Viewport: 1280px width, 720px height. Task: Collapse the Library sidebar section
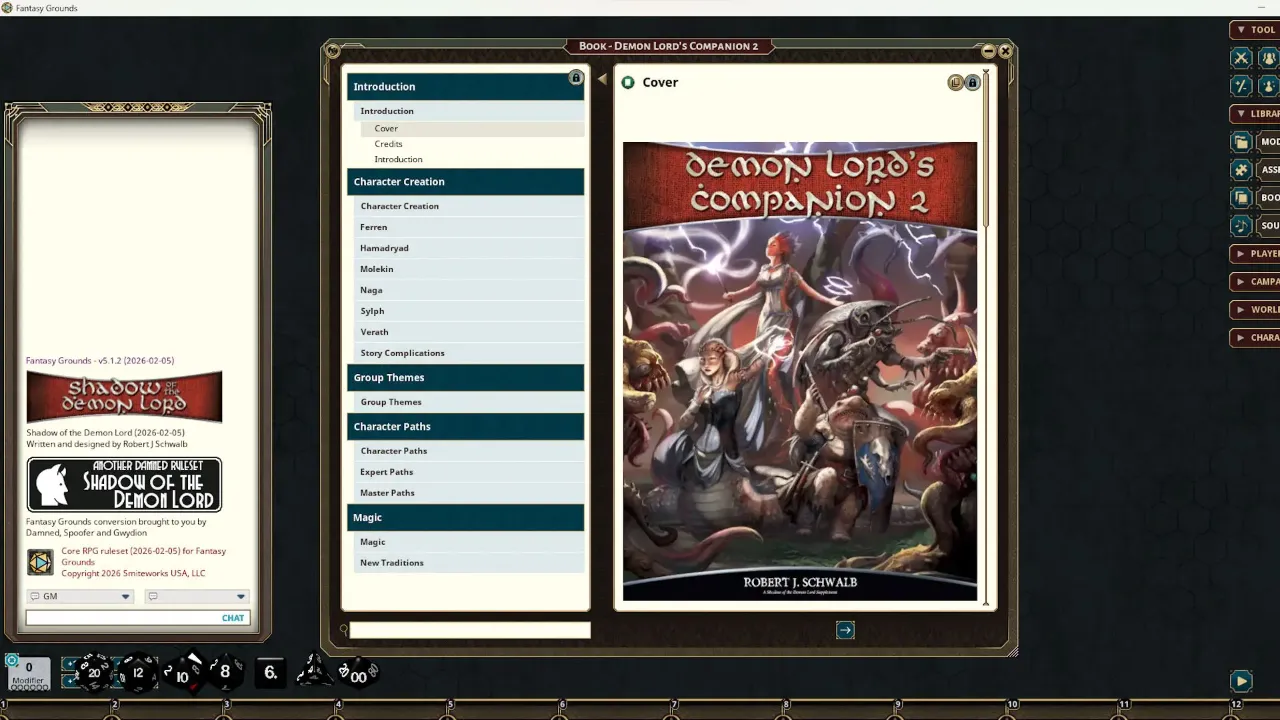[1255, 114]
